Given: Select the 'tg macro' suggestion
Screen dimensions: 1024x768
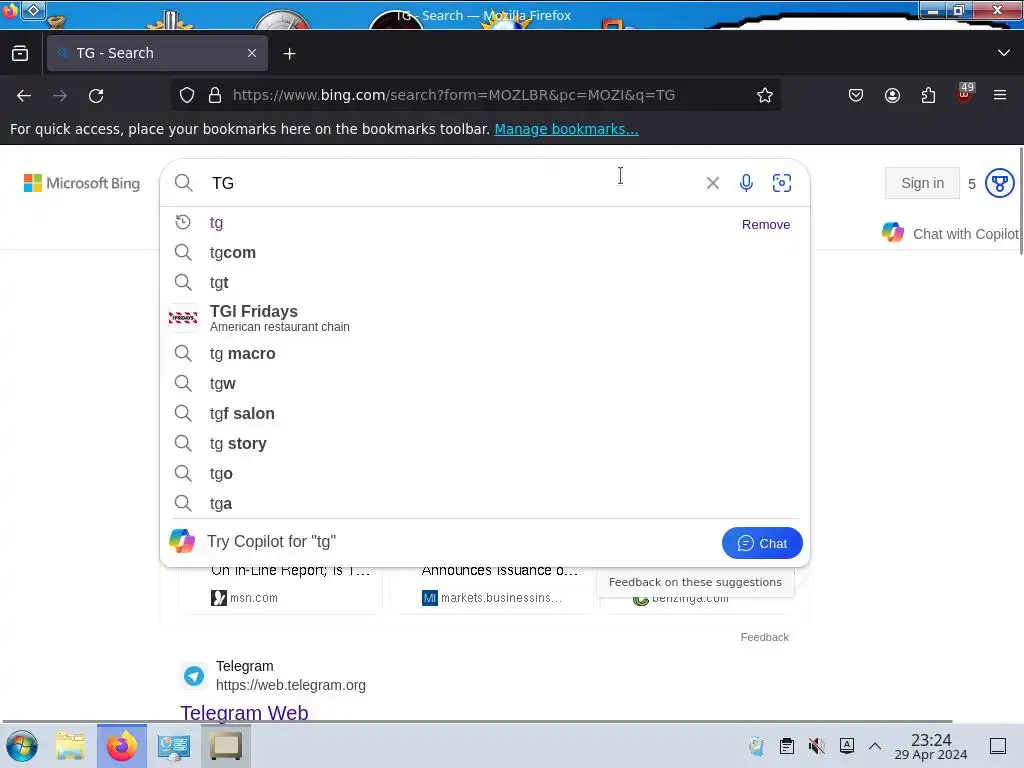Looking at the screenshot, I should click(485, 353).
